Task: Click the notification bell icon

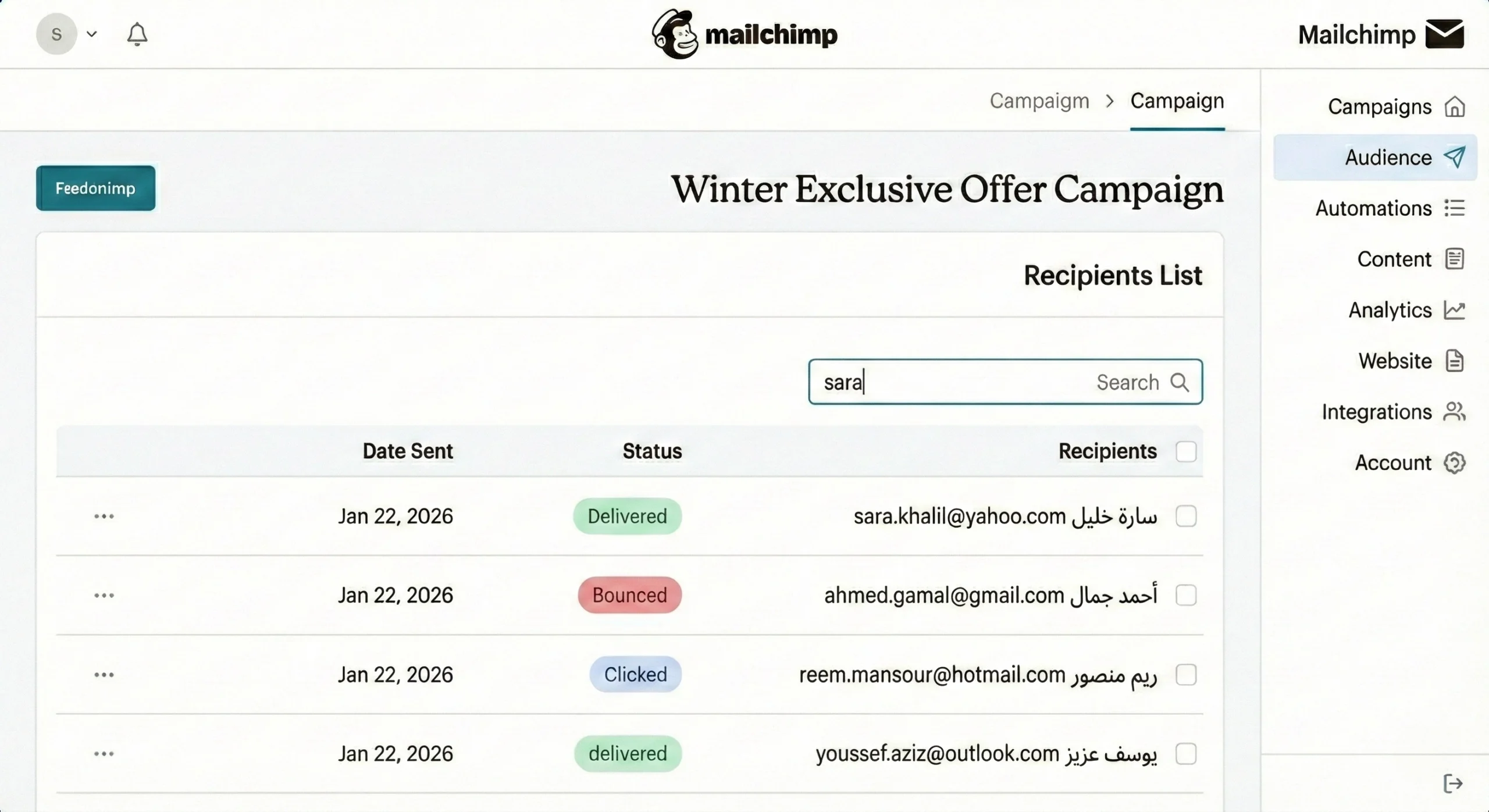Action: point(137,34)
